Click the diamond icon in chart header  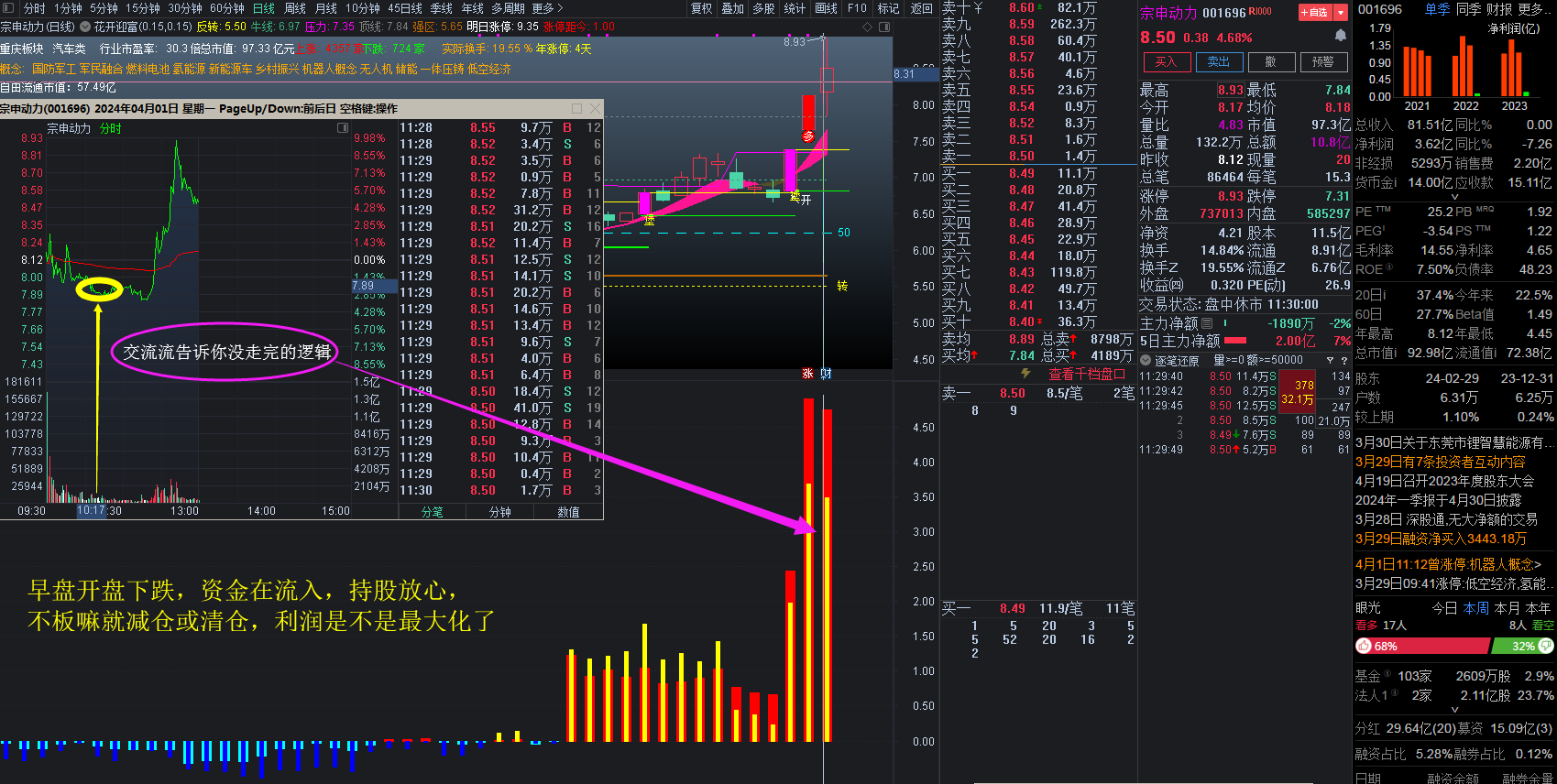coord(868,27)
